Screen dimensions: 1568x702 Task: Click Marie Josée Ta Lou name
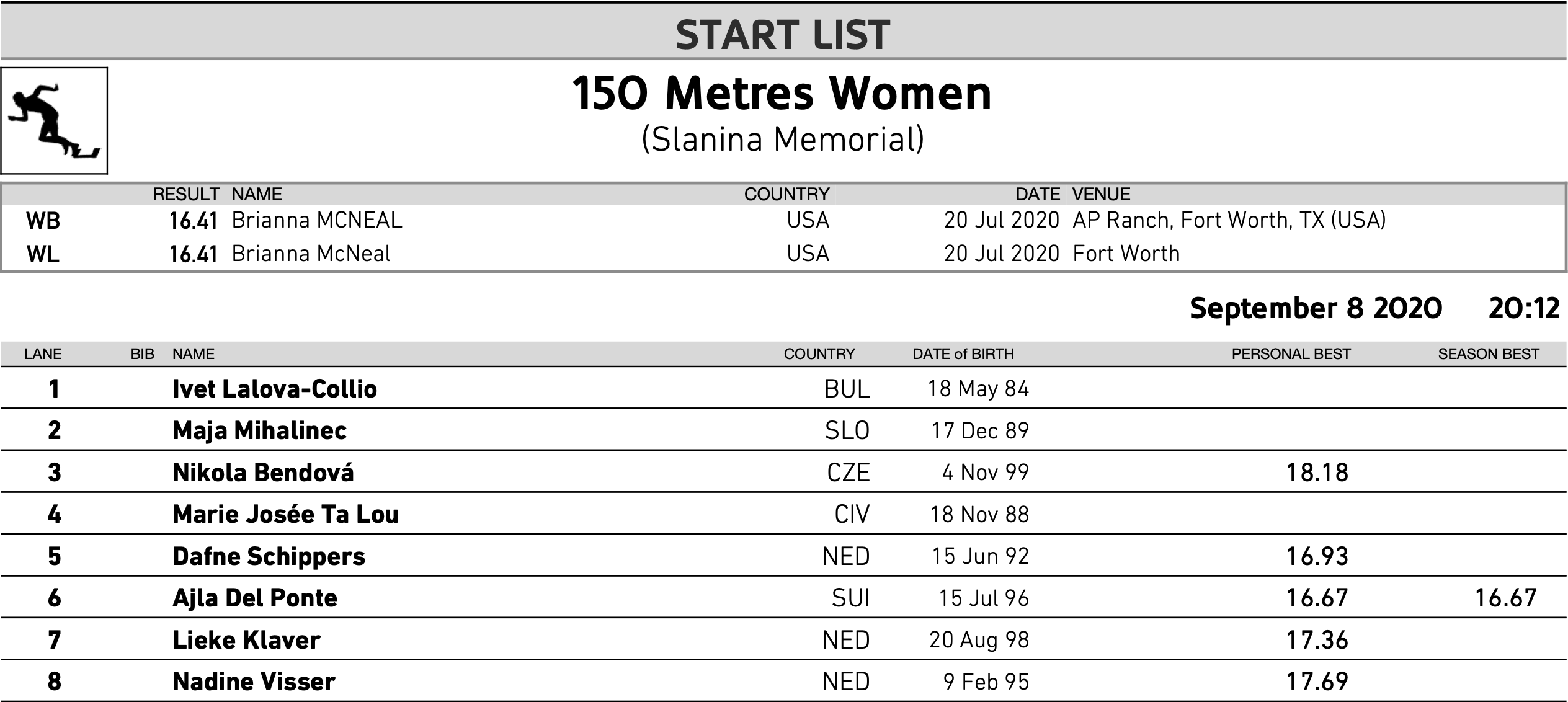pos(286,514)
